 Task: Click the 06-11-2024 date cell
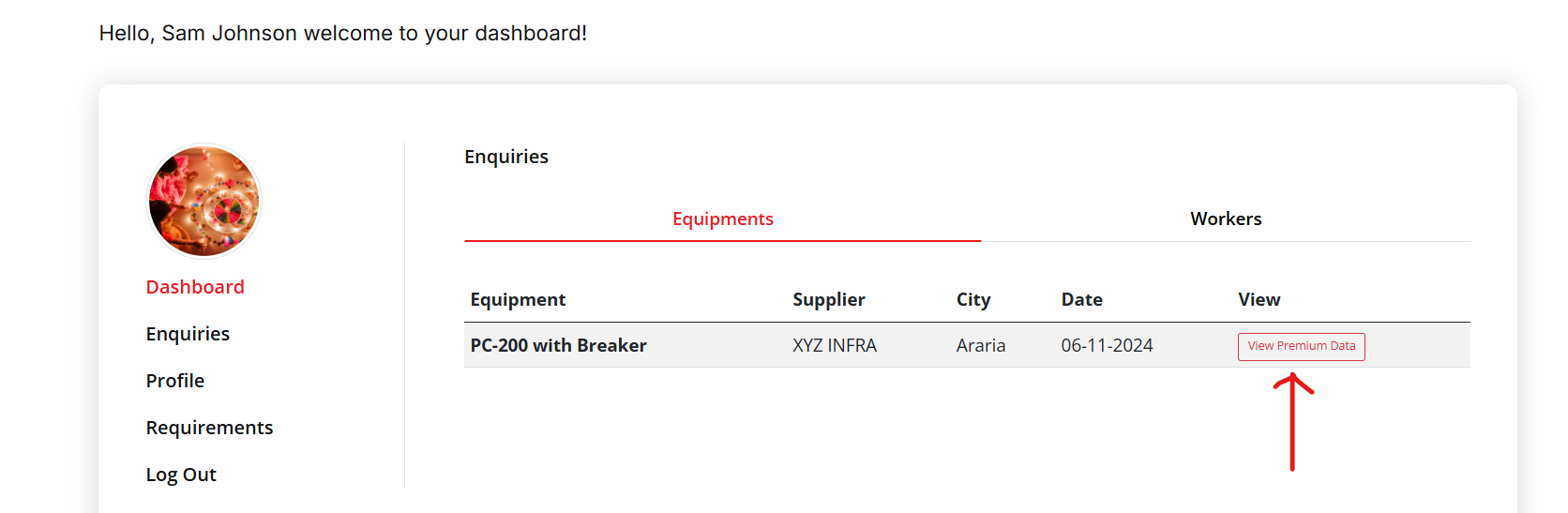coord(1107,345)
